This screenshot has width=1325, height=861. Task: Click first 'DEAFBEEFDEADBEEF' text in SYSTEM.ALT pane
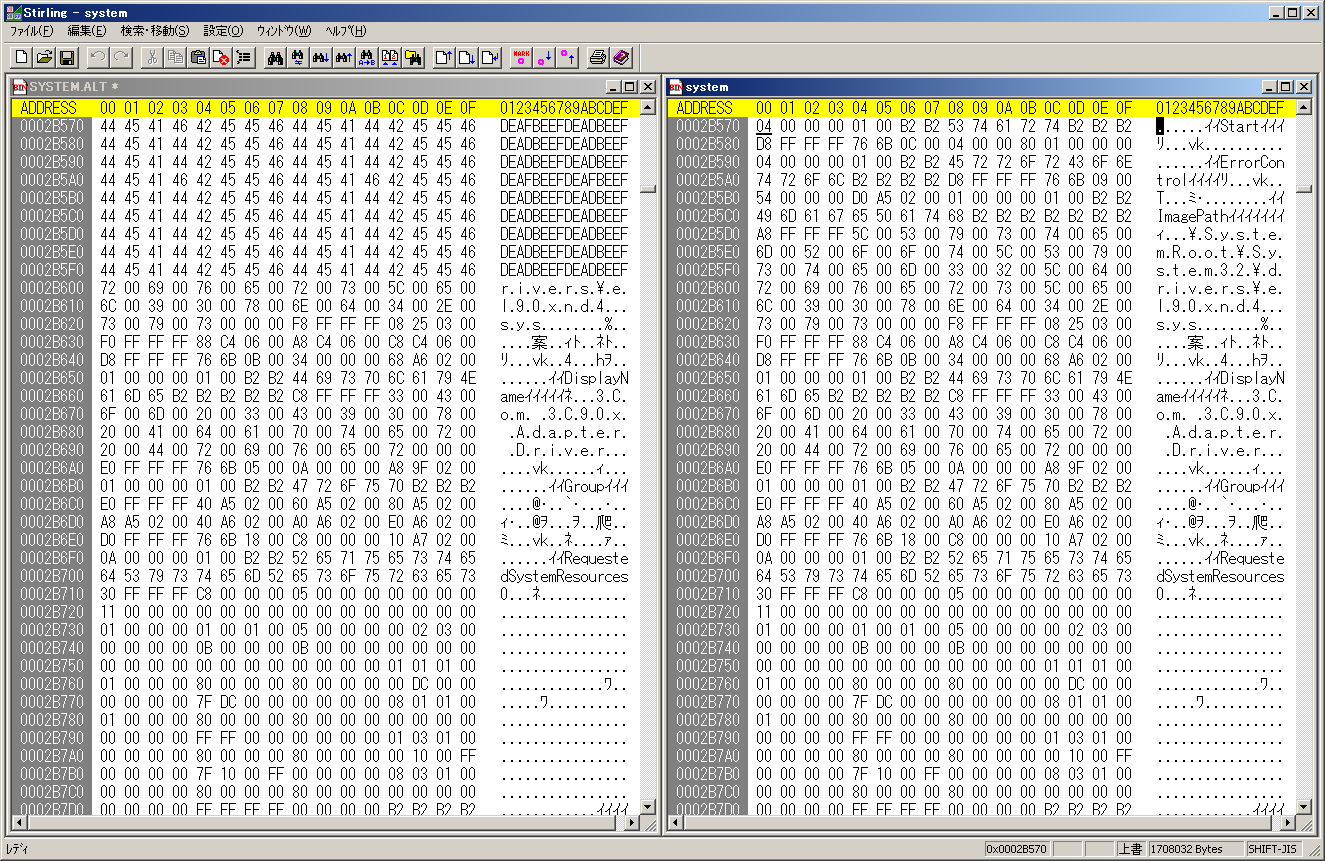coord(564,126)
